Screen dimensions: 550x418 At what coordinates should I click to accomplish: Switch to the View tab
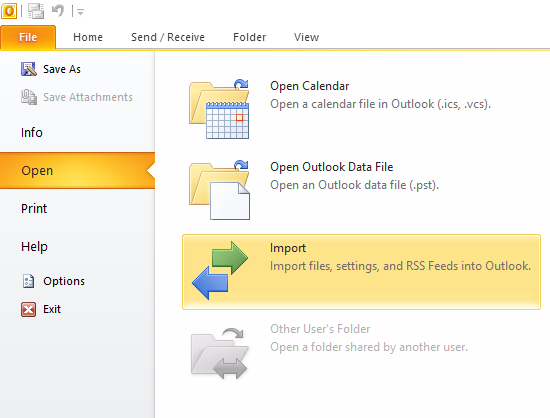coord(306,37)
